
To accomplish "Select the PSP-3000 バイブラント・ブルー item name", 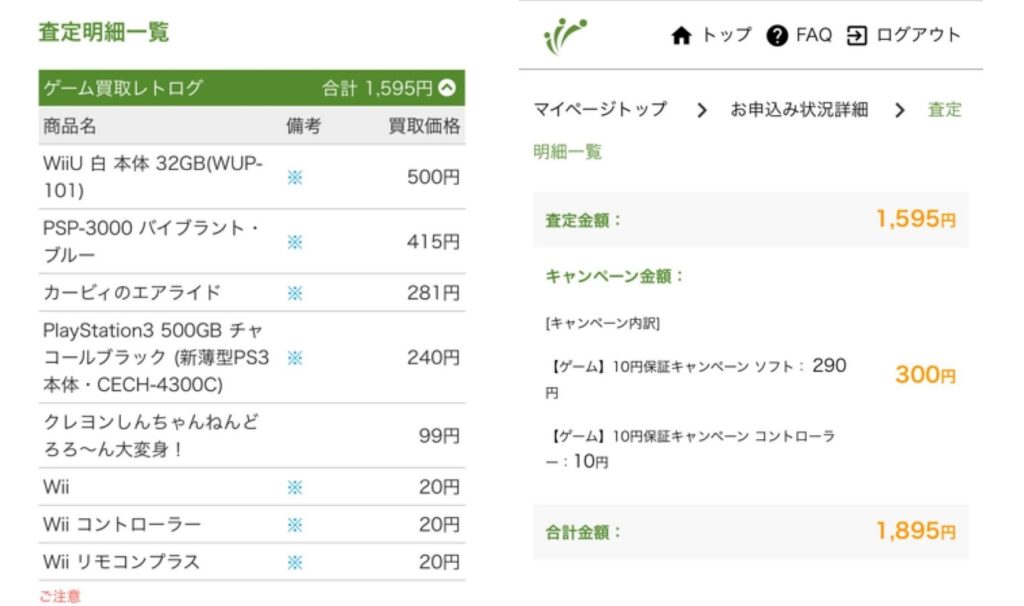I will [151, 241].
